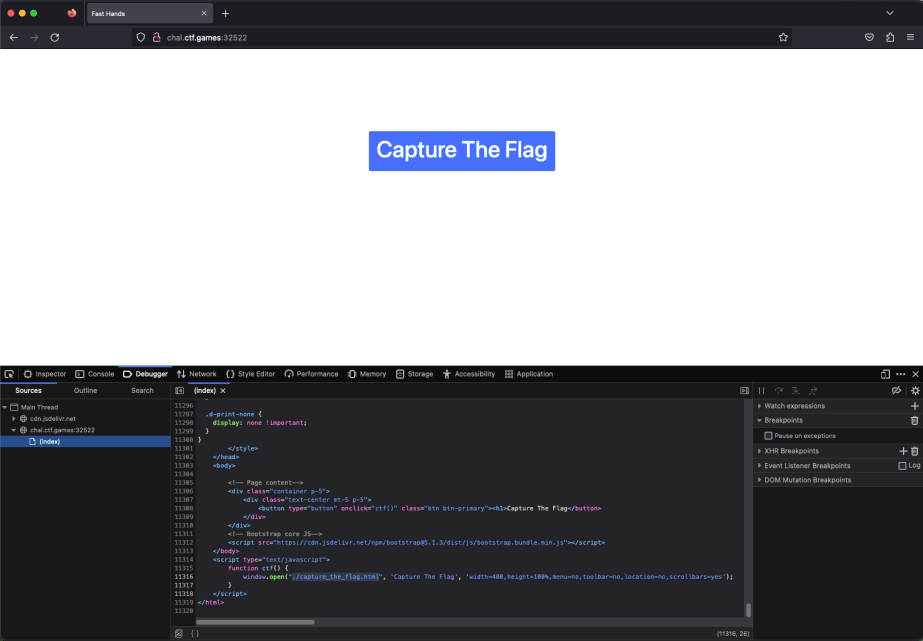The height and width of the screenshot is (641, 923).
Task: Click the Save to Pocket icon
Action: (x=869, y=38)
